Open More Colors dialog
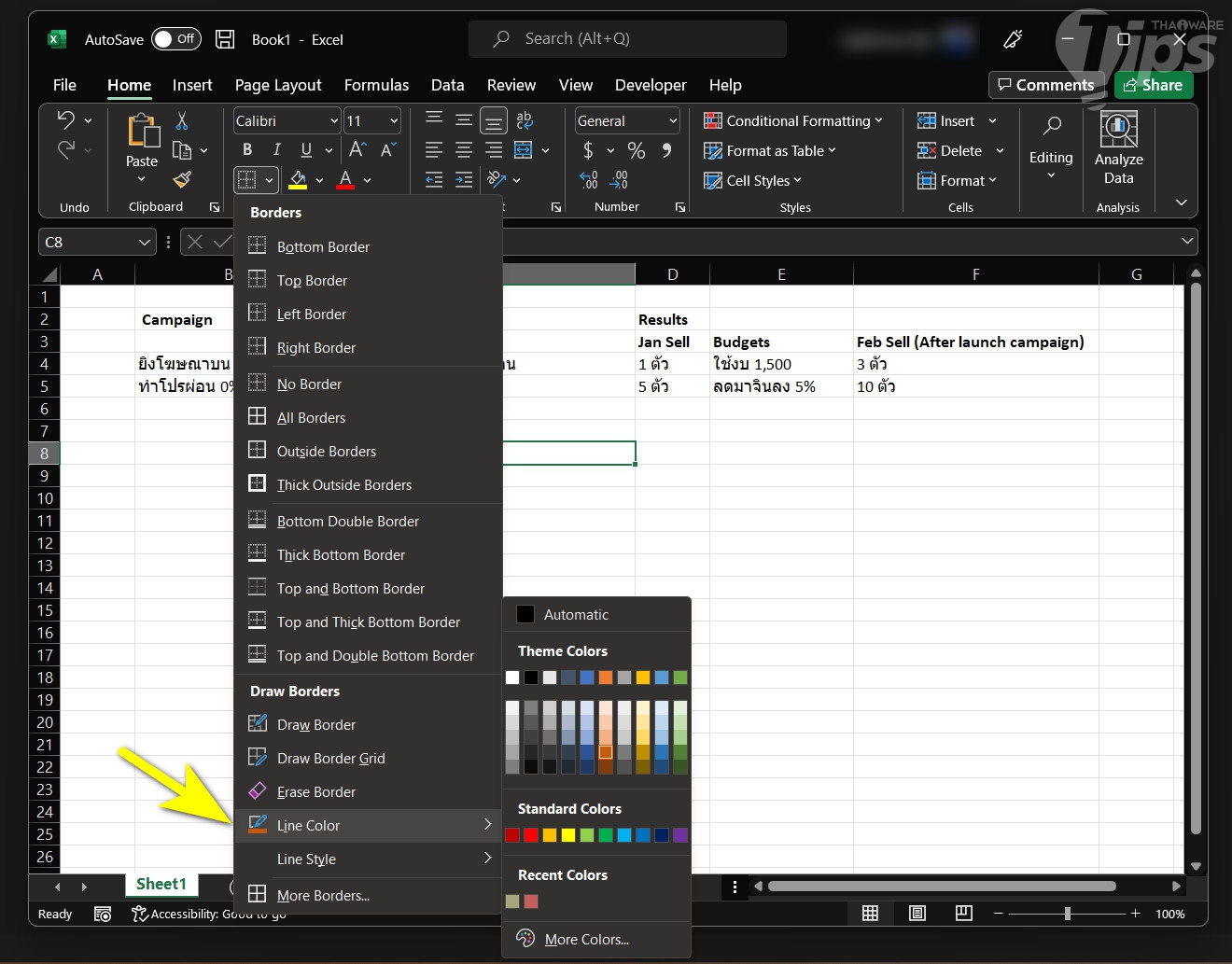 (x=586, y=940)
